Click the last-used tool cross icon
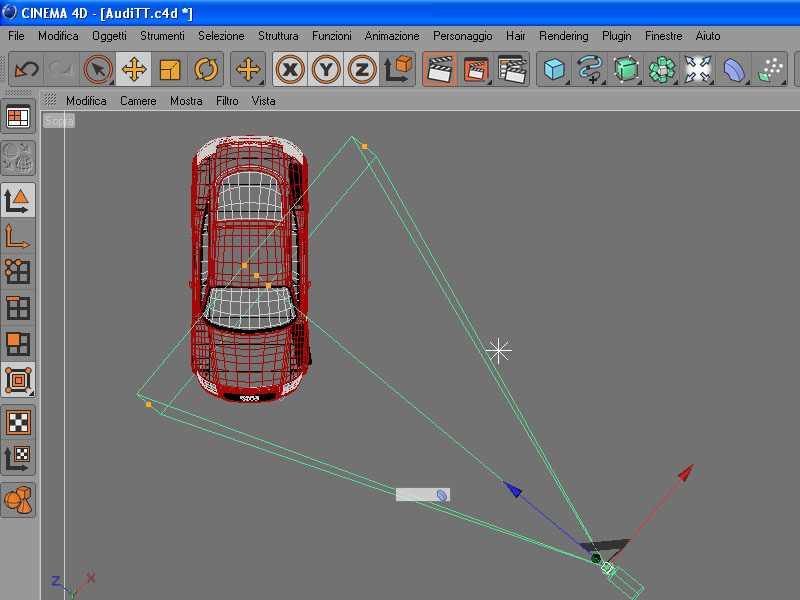Screen dimensions: 800x600 coord(248,69)
